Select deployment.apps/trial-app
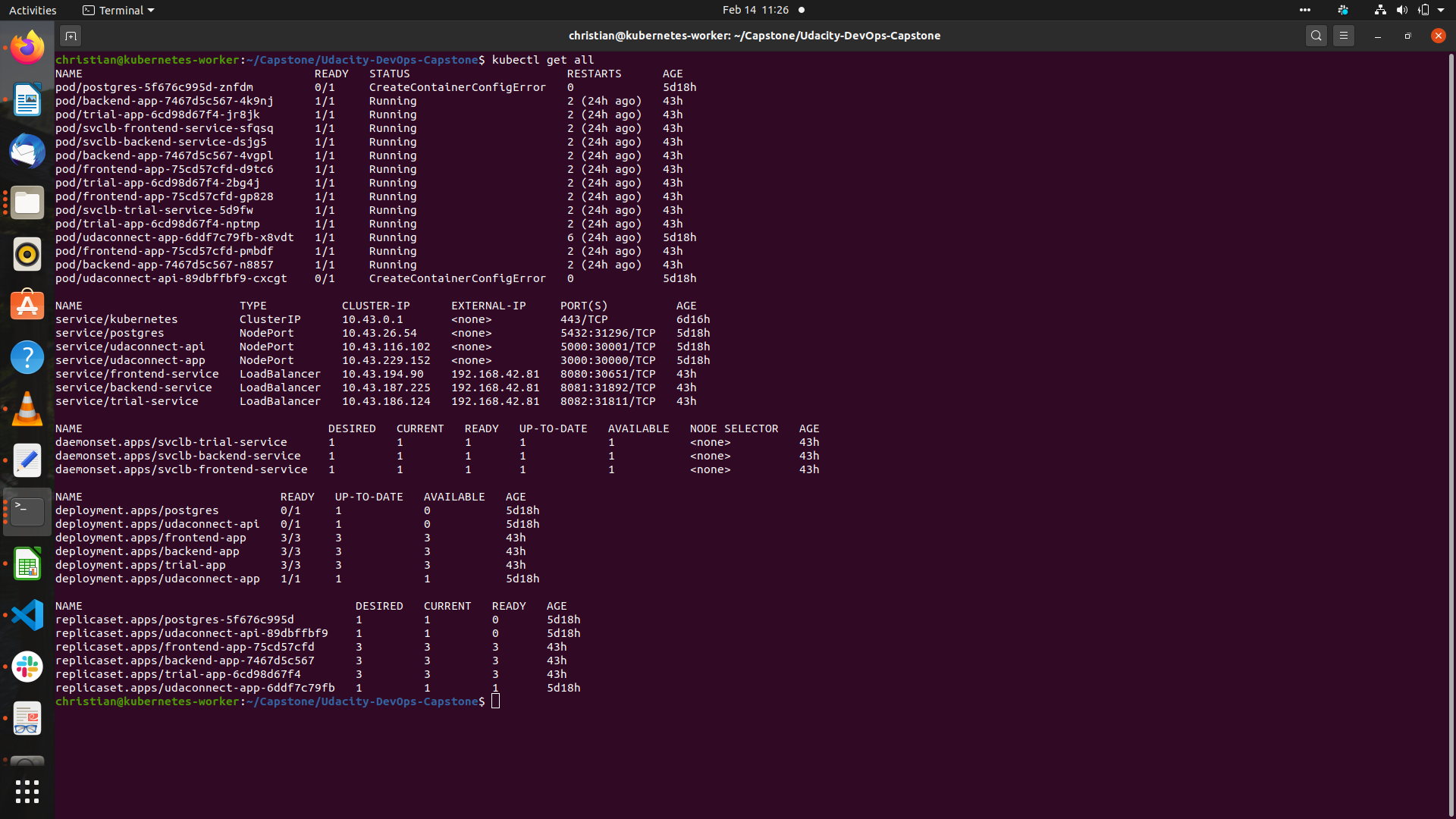This screenshot has height=819, width=1456. coord(140,565)
